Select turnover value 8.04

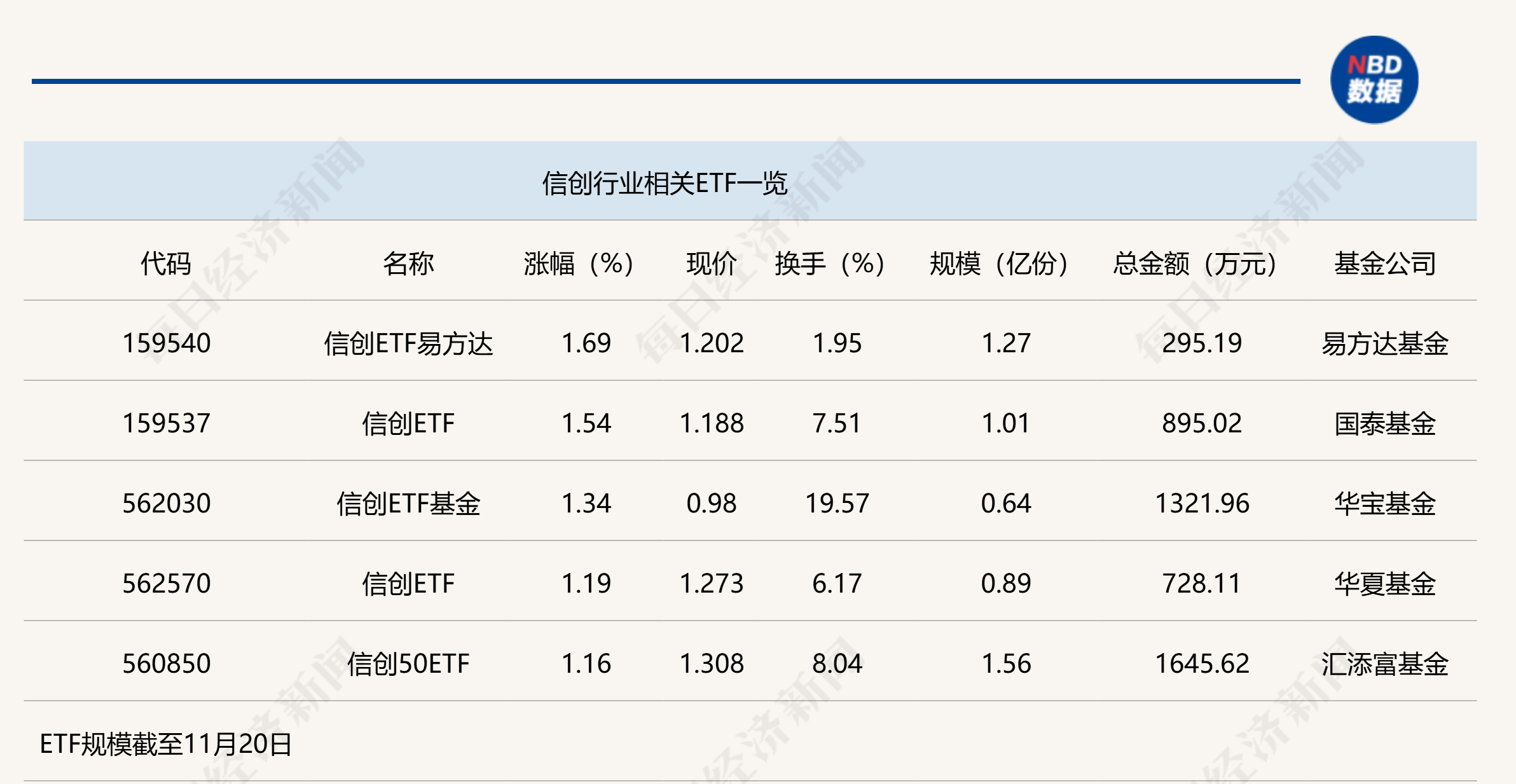click(x=837, y=664)
